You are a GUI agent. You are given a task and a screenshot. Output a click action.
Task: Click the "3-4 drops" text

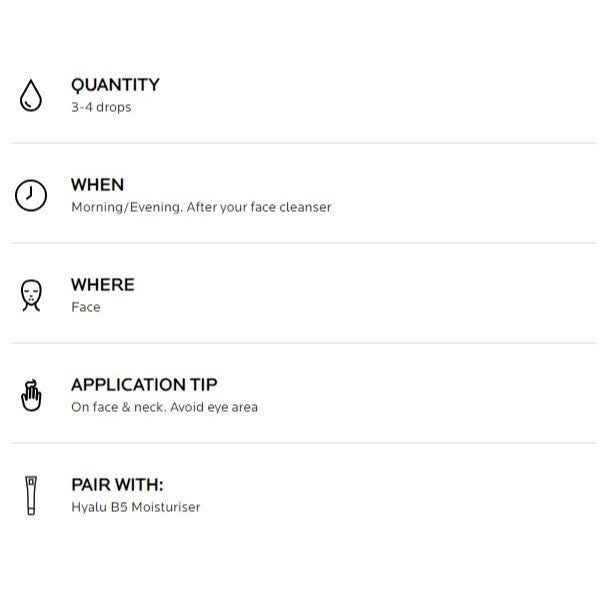tap(101, 107)
